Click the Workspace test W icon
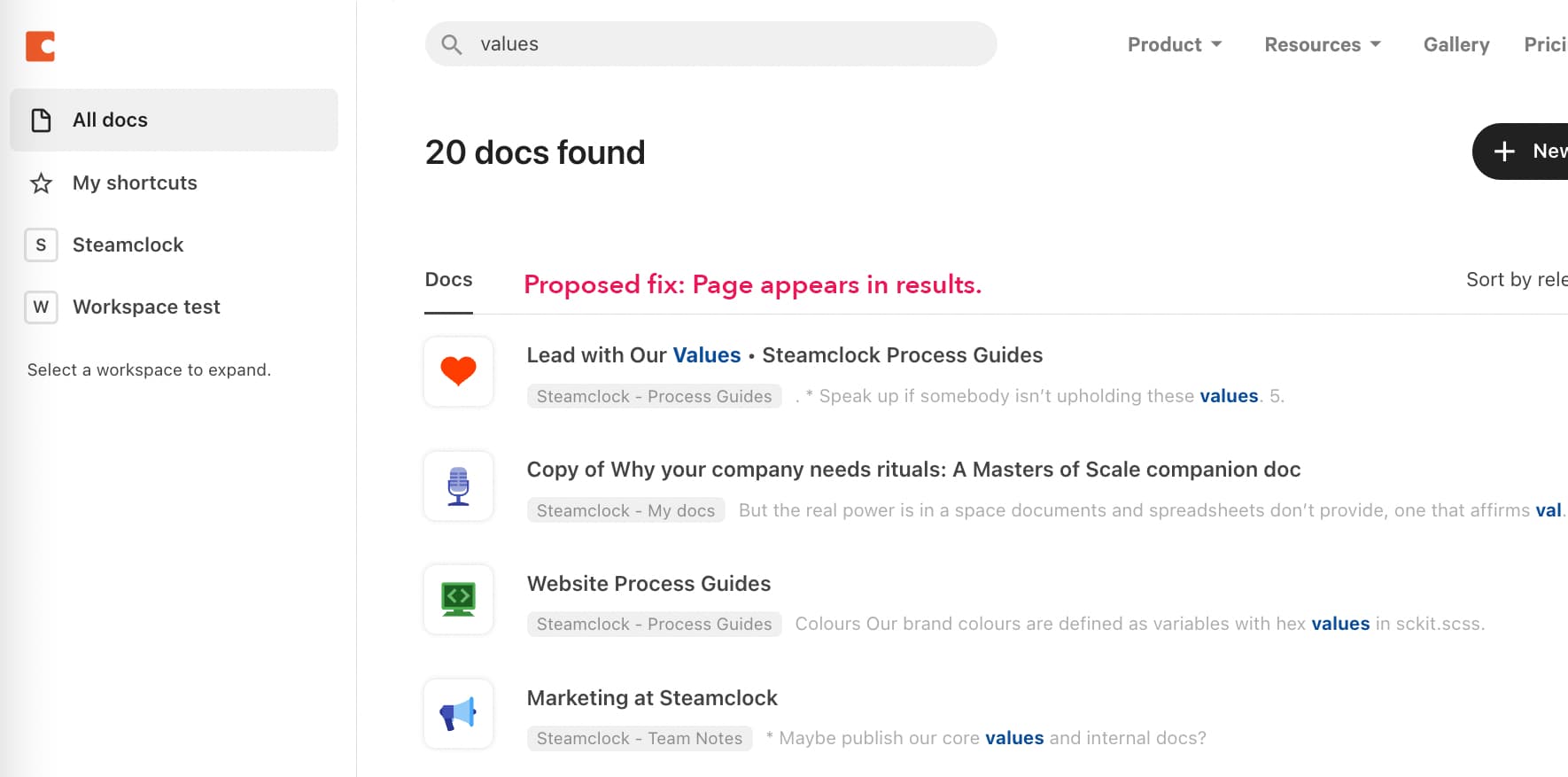Screen dimensions: 1568x777 point(41,307)
